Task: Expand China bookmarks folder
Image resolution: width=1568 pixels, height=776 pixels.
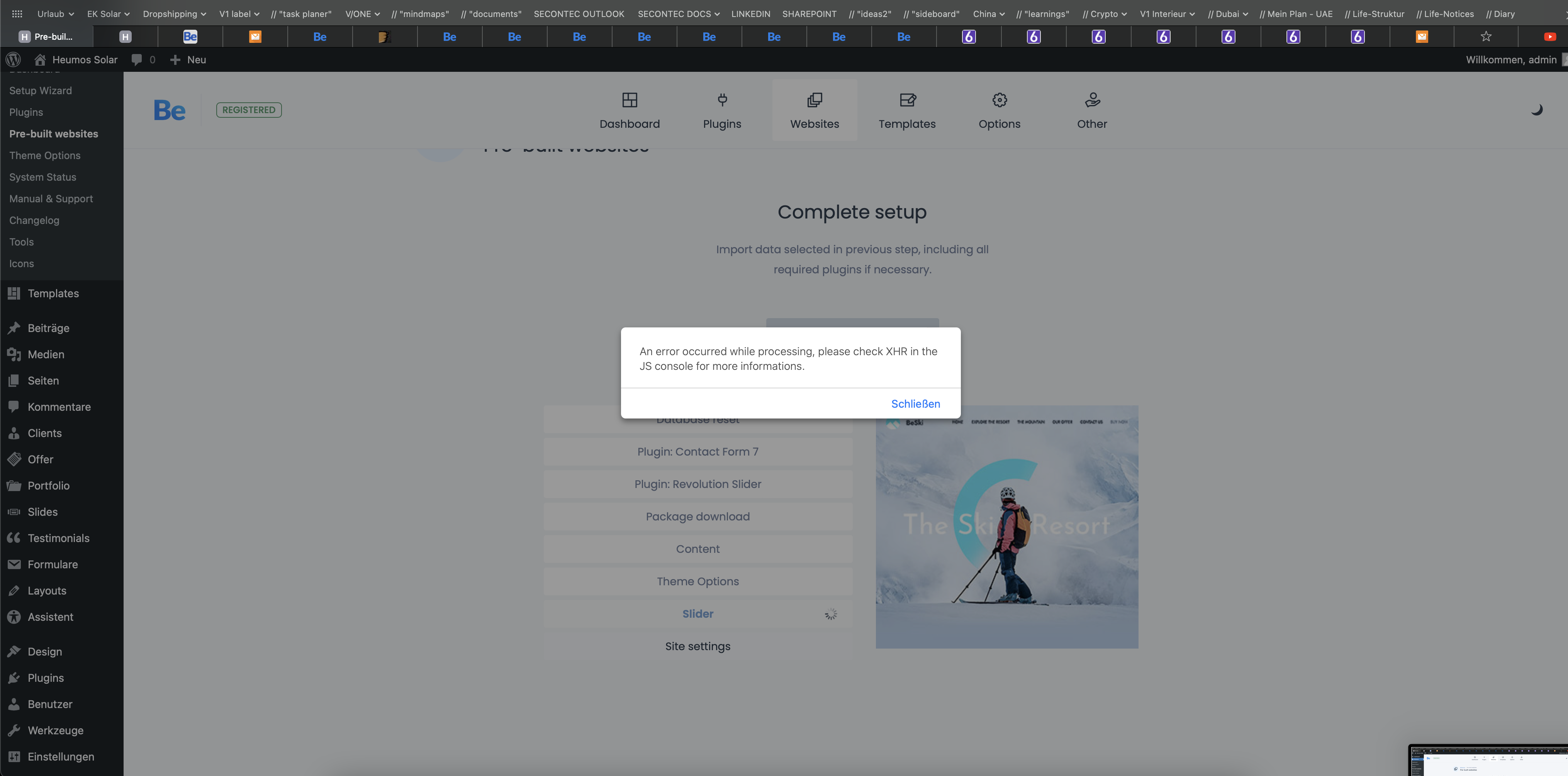Action: coord(989,14)
